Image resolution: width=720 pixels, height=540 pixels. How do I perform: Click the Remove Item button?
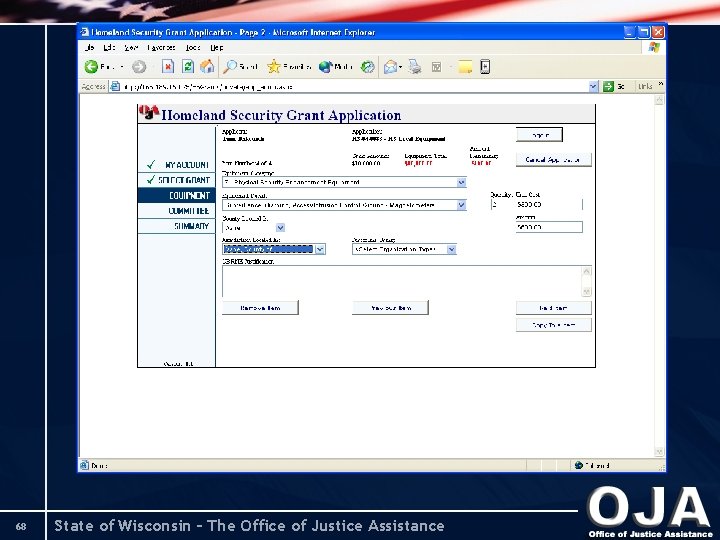tap(260, 308)
